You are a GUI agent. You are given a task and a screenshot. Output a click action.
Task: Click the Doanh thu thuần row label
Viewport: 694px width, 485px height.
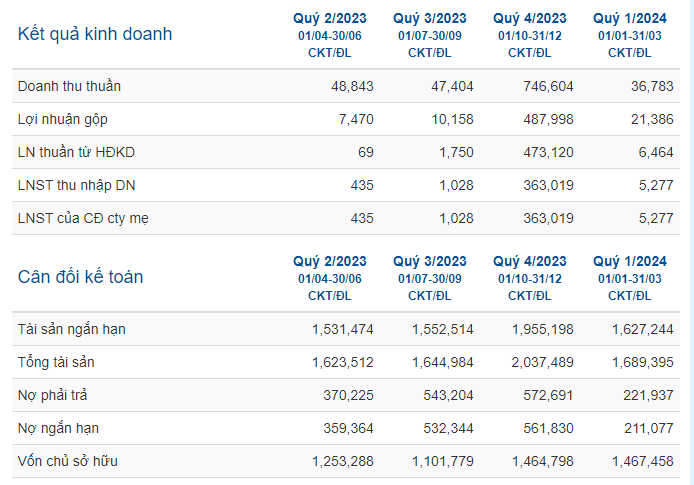pos(69,86)
